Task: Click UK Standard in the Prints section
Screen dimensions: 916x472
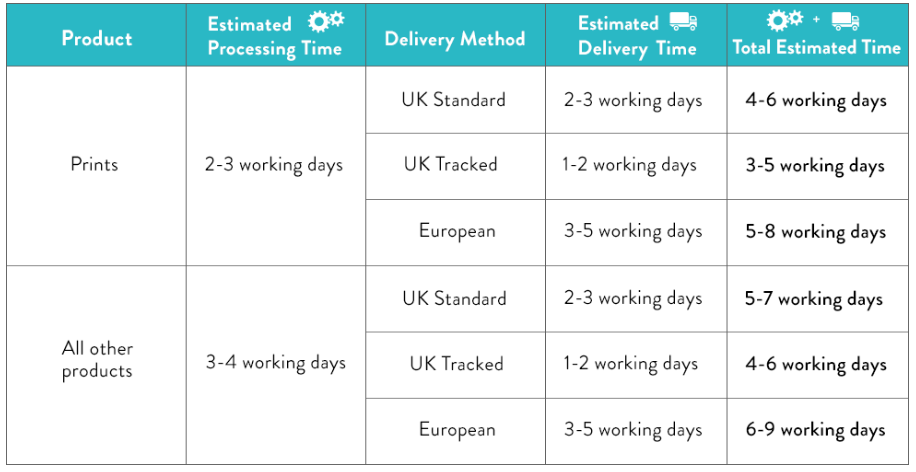Action: click(453, 99)
